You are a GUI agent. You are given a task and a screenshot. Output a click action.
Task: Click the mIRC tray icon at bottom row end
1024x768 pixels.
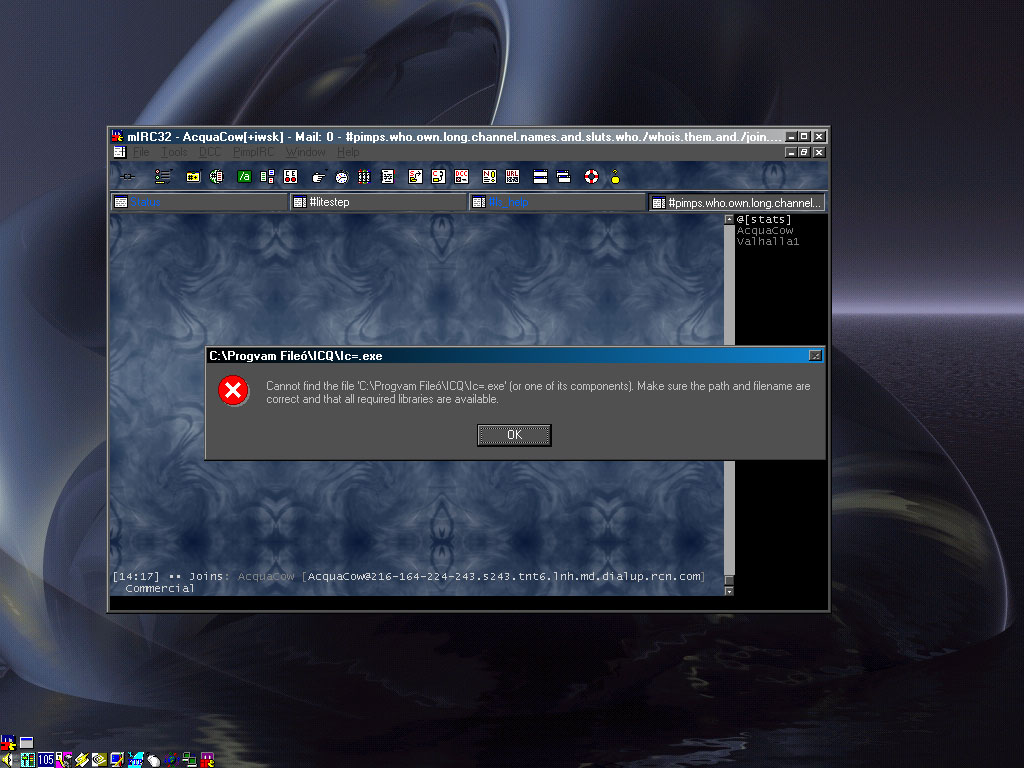(x=207, y=760)
